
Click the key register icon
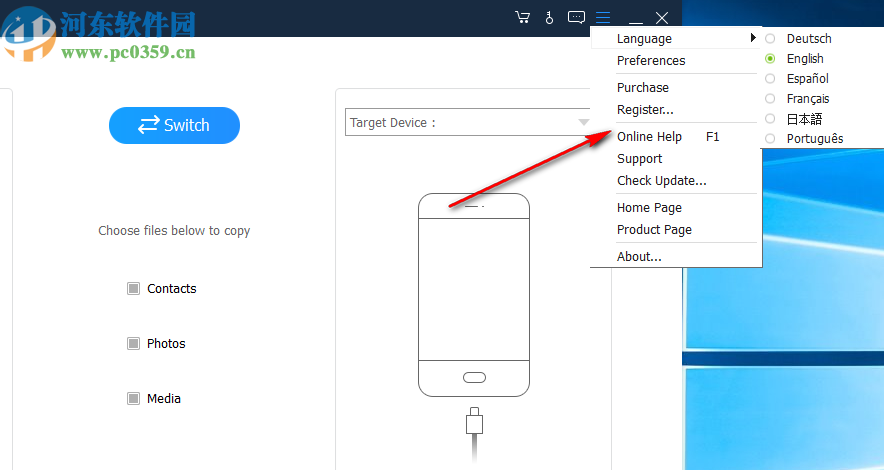(549, 17)
